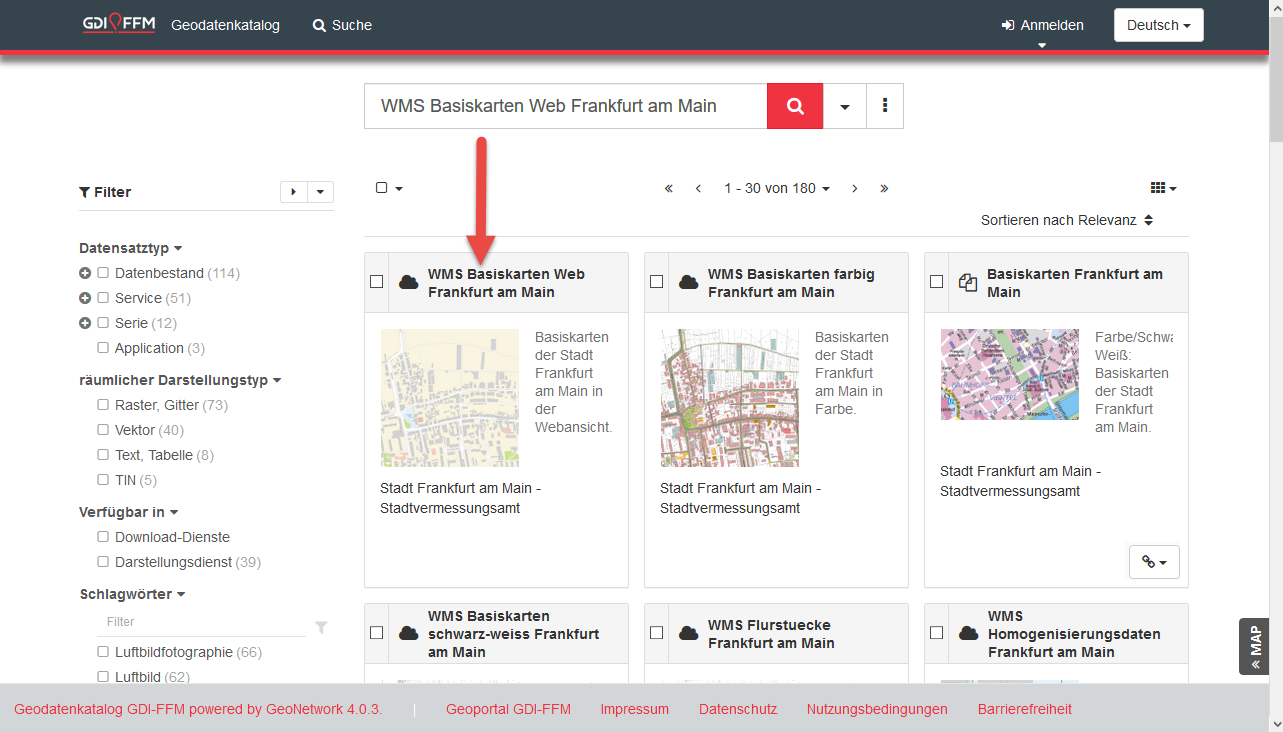Open the 1 - 30 von 180 page dropdown

(x=777, y=188)
